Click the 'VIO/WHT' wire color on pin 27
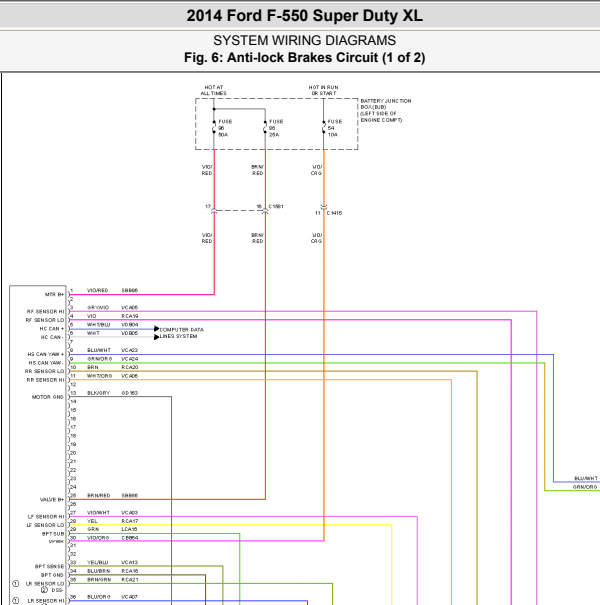Screen dimensions: 600x605 pos(98,513)
